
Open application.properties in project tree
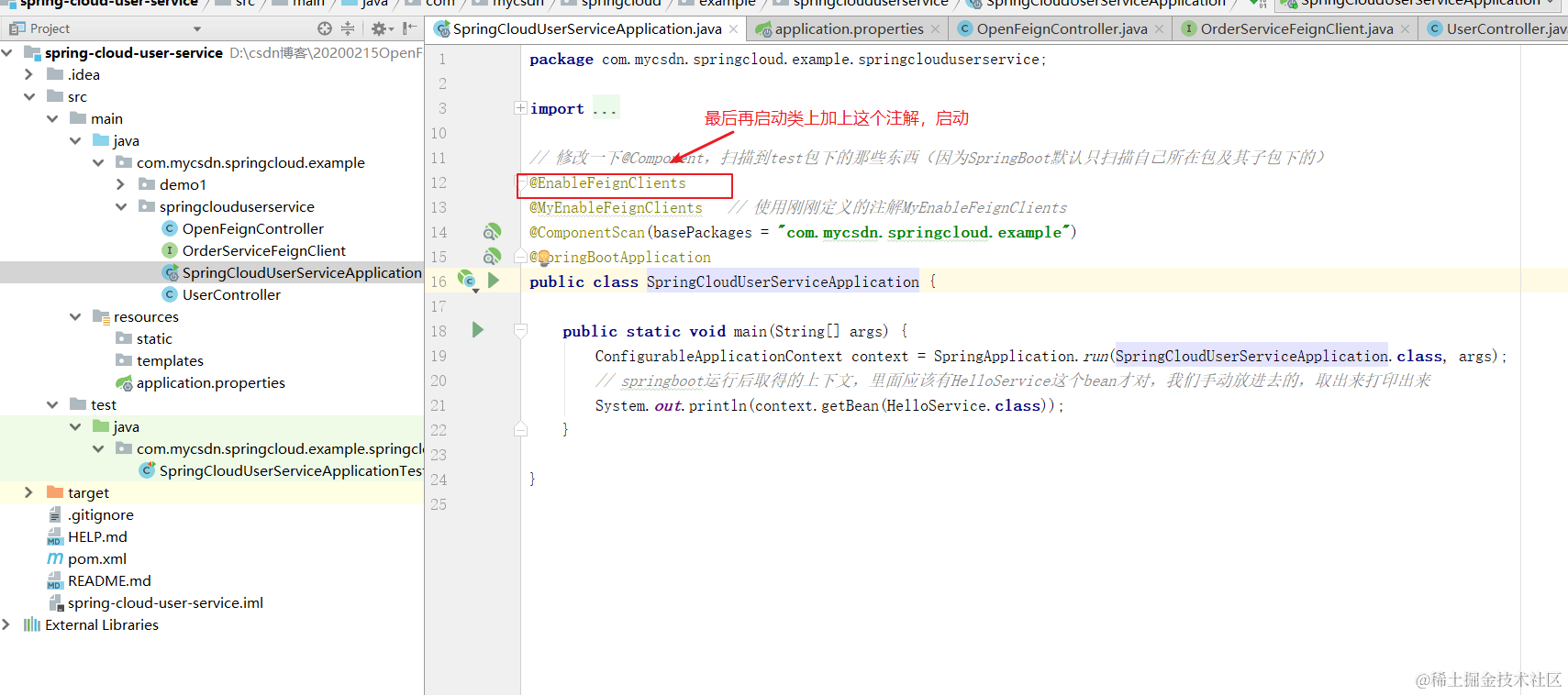(x=210, y=382)
